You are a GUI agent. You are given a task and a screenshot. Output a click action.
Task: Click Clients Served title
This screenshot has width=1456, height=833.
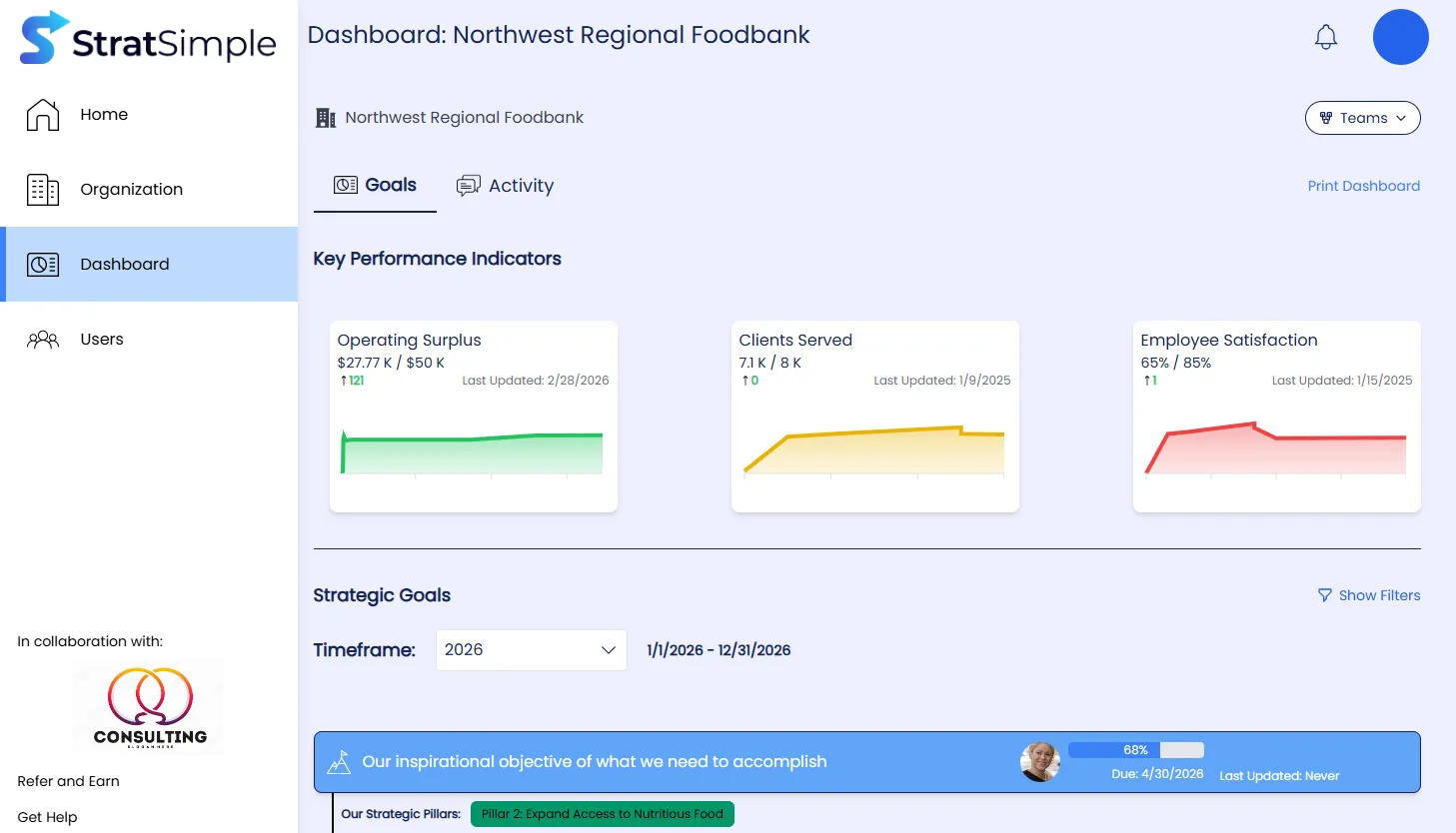pos(795,341)
